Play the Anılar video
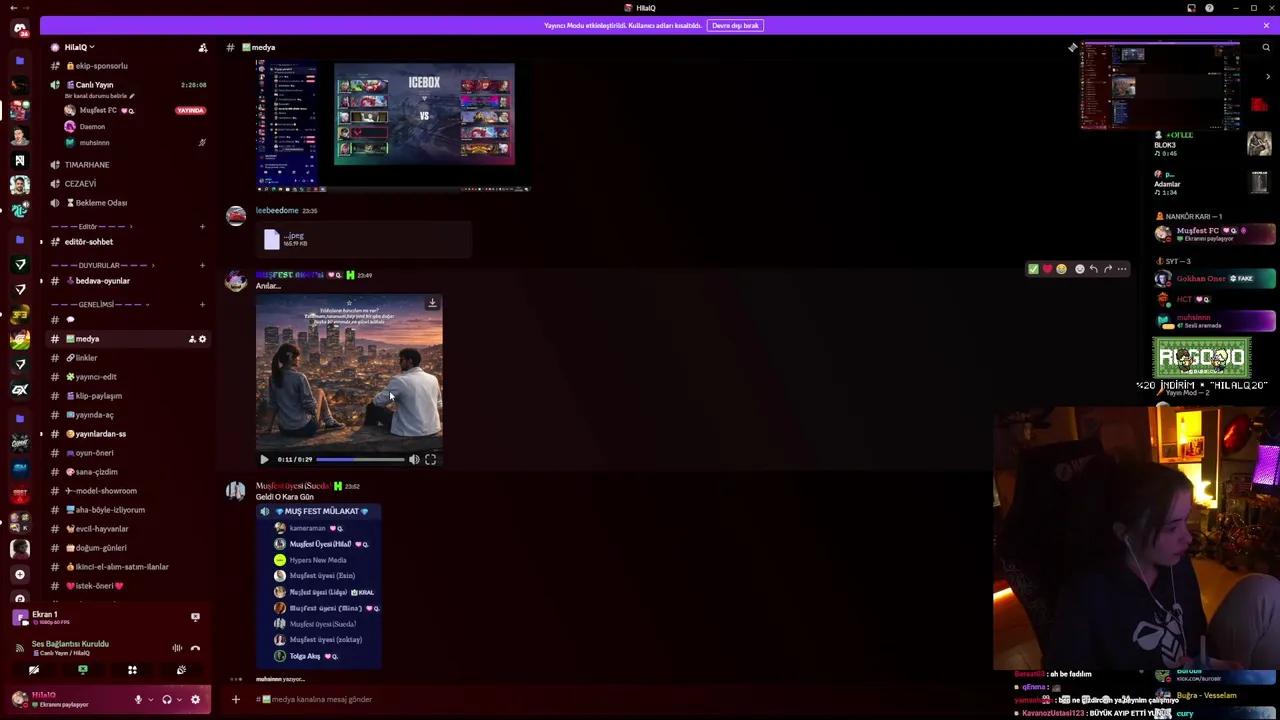Screen dimensions: 1280x720 point(264,459)
